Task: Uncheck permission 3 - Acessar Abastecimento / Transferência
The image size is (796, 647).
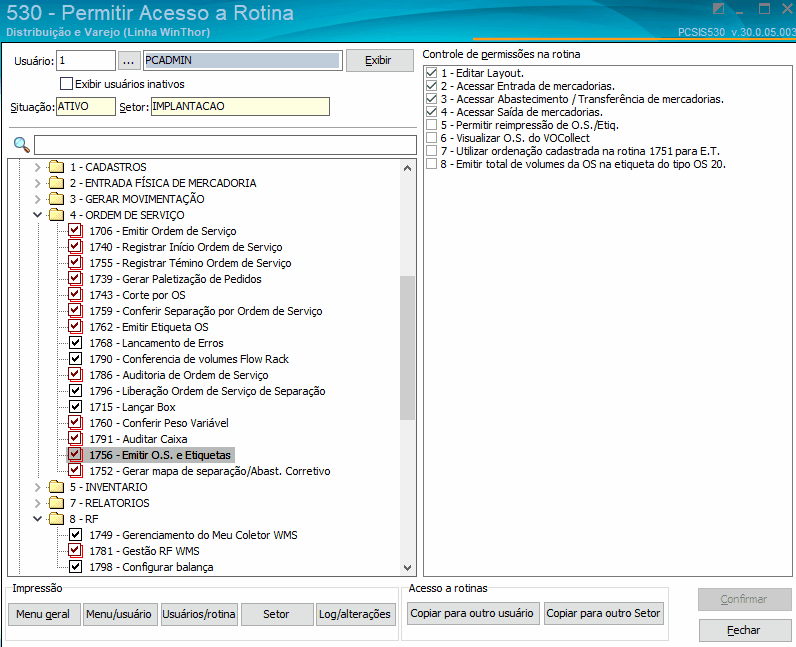Action: pos(432,99)
